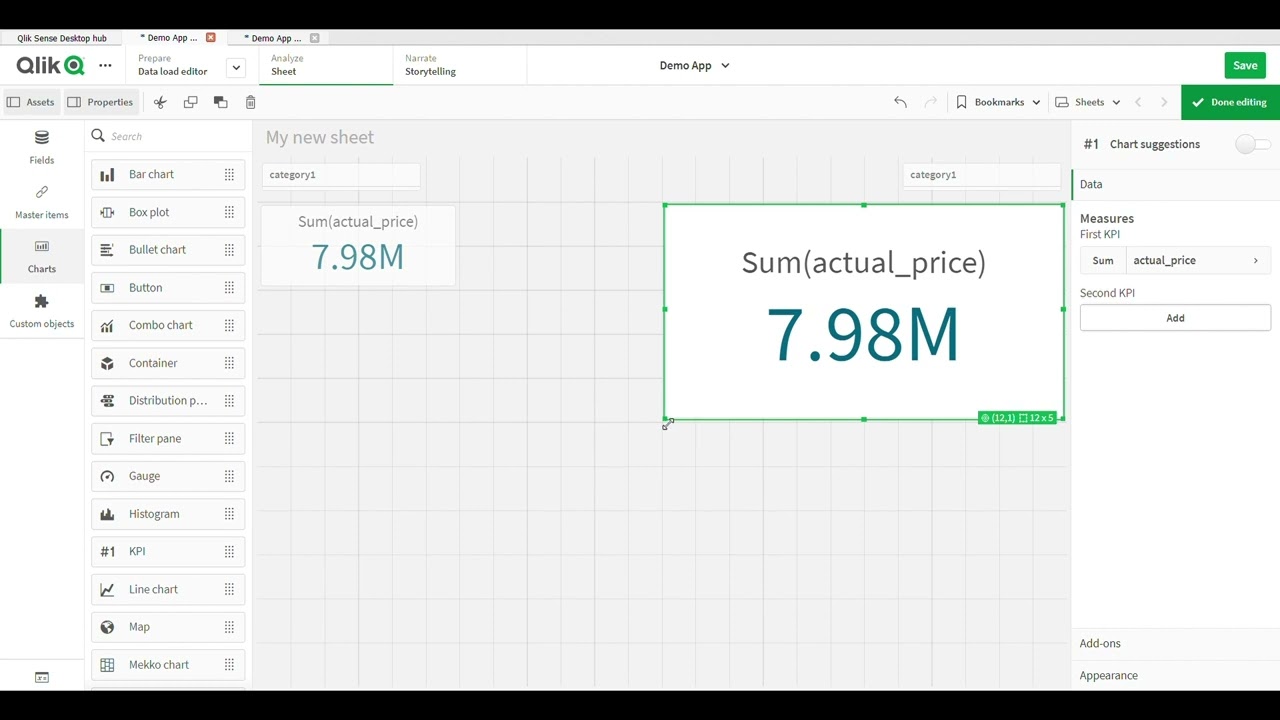Click the KPI chart icon

107,551
